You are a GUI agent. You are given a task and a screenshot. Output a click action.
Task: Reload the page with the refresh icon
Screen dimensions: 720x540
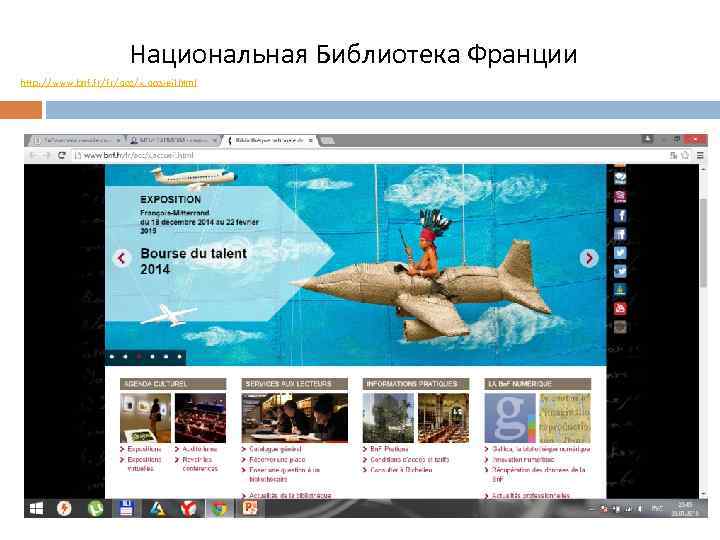pos(62,155)
